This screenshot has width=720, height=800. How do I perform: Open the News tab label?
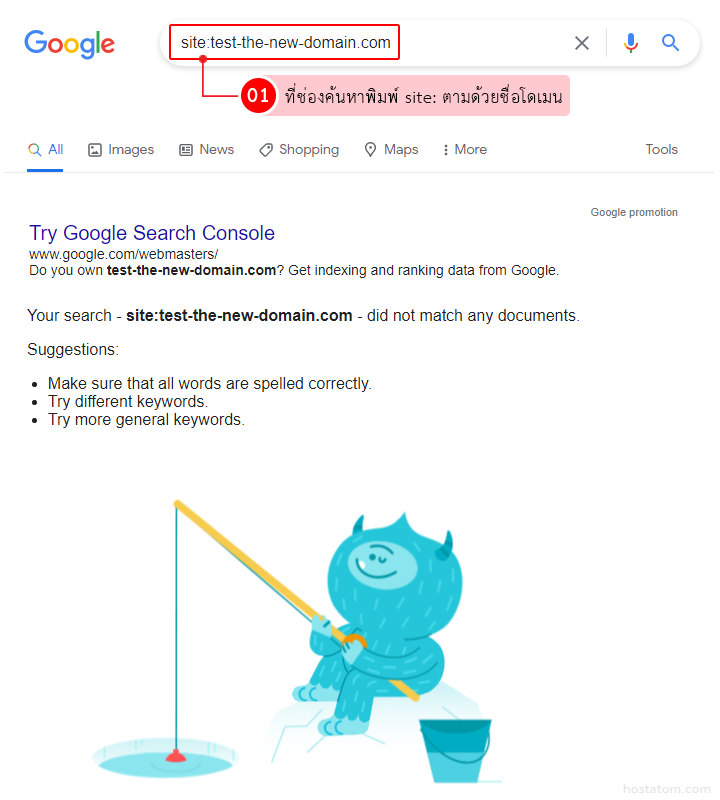pos(217,149)
